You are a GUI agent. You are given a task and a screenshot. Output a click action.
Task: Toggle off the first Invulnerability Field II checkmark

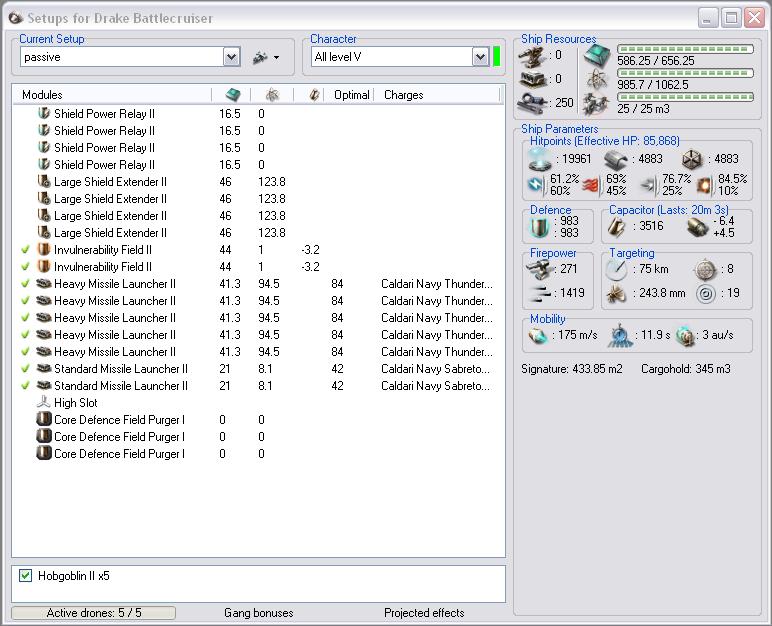pos(25,250)
